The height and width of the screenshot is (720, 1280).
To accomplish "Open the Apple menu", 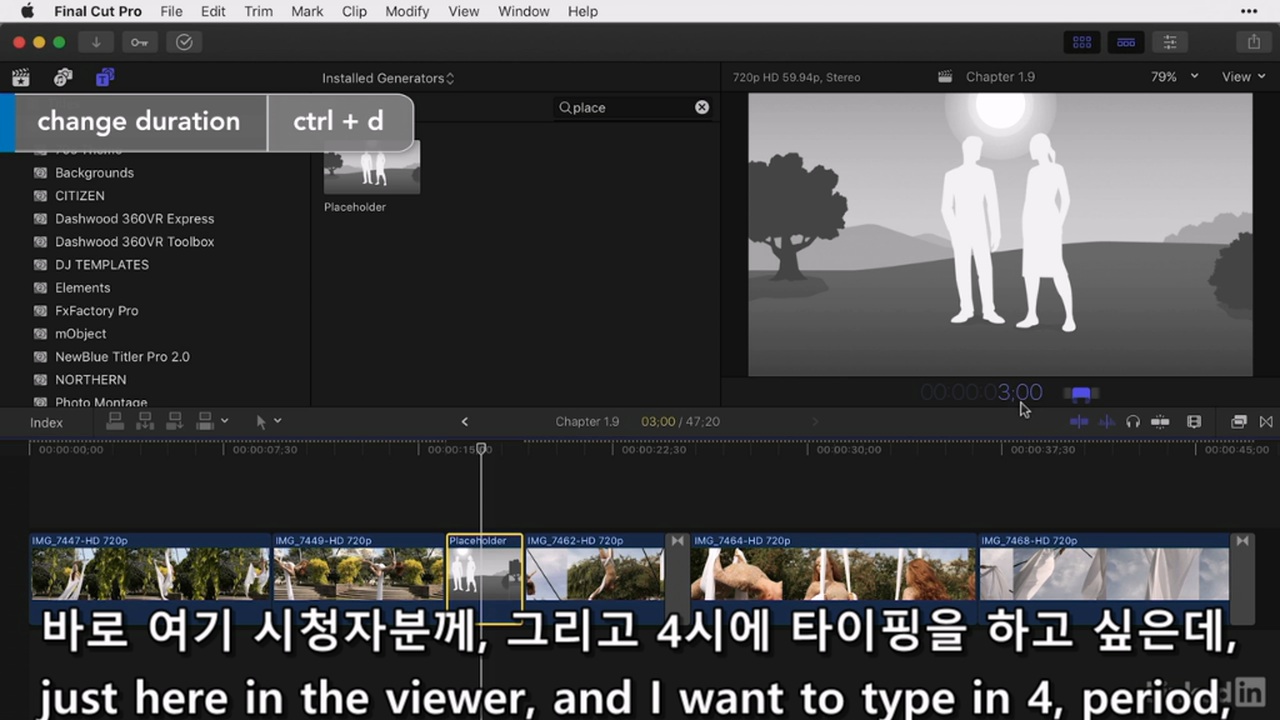I will click(27, 12).
